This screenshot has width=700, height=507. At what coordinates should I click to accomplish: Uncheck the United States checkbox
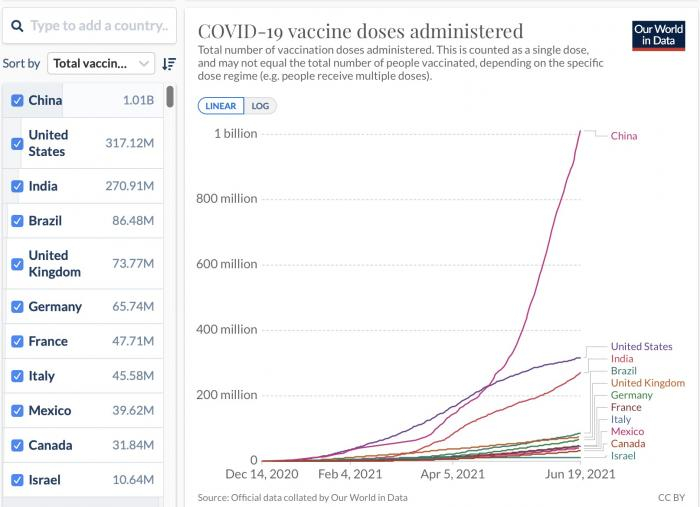pos(17,143)
